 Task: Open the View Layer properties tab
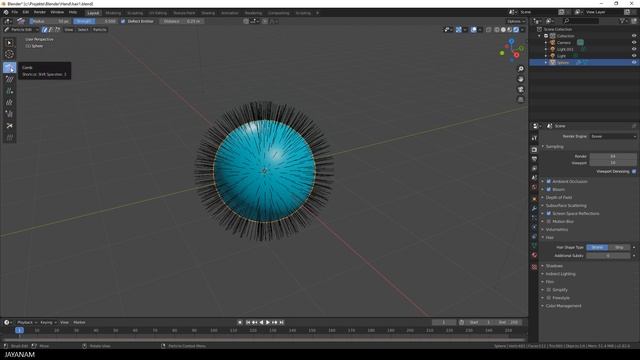534,168
